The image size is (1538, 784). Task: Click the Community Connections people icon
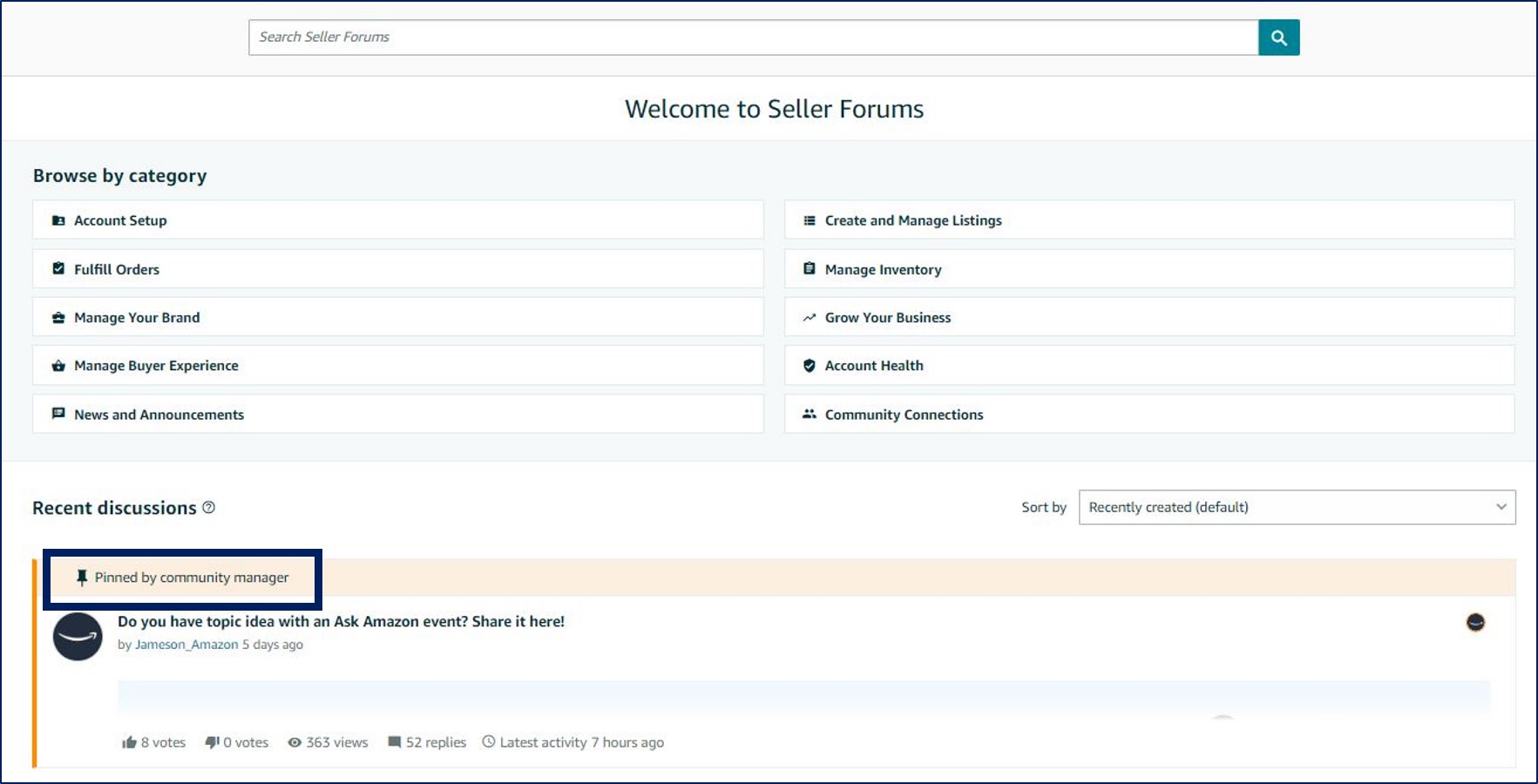810,414
